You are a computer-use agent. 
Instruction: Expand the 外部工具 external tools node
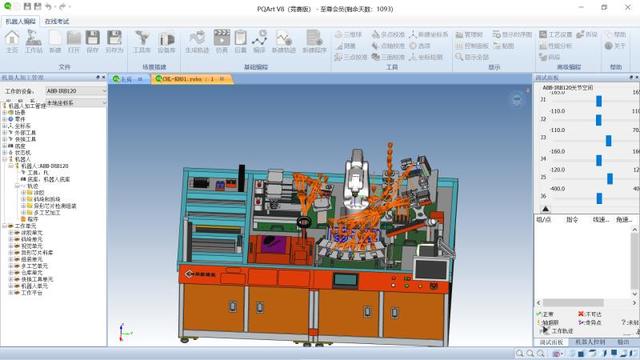[4, 132]
